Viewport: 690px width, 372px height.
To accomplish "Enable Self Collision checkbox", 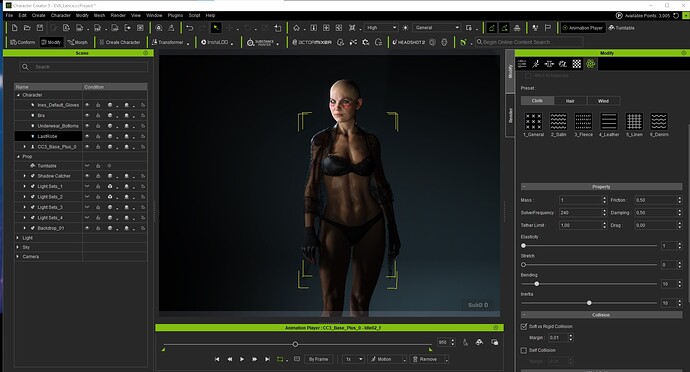I will point(524,350).
